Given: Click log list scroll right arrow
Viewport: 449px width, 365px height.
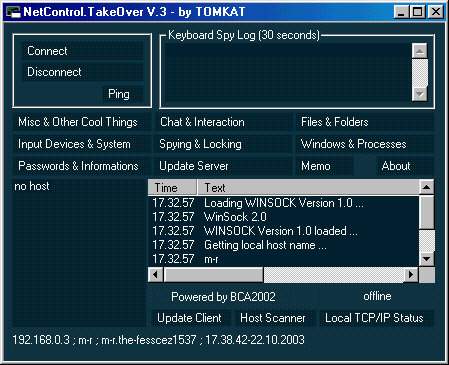Looking at the screenshot, I should coord(411,275).
